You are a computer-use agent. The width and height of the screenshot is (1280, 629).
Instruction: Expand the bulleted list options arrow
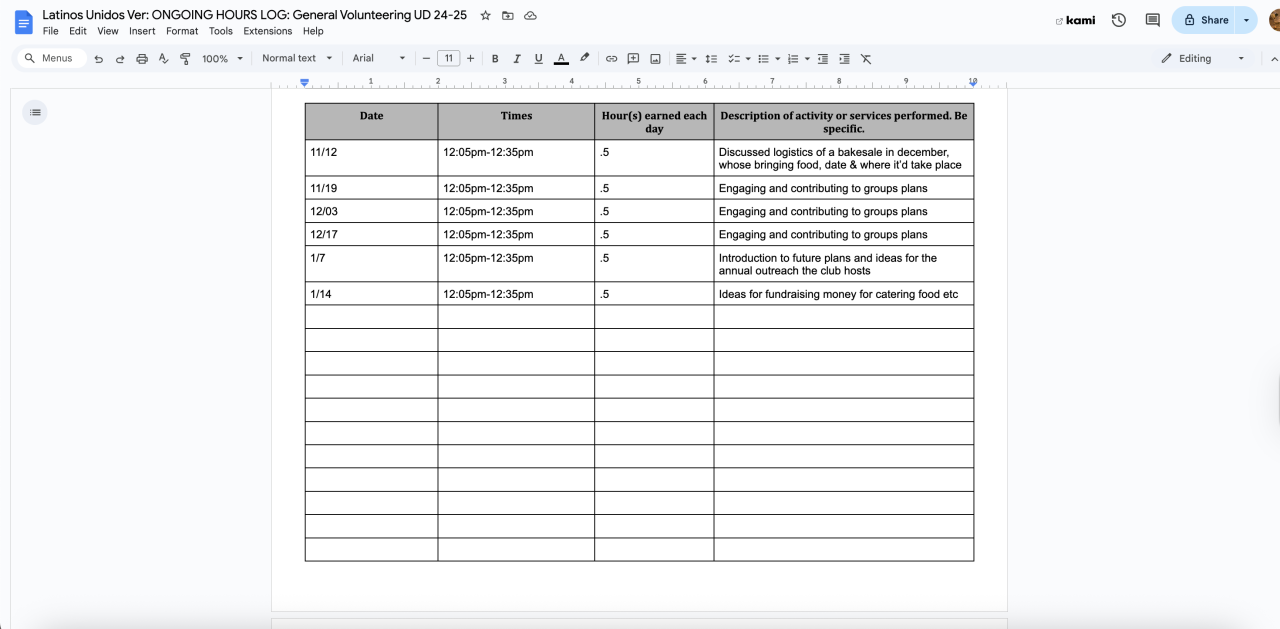[777, 59]
